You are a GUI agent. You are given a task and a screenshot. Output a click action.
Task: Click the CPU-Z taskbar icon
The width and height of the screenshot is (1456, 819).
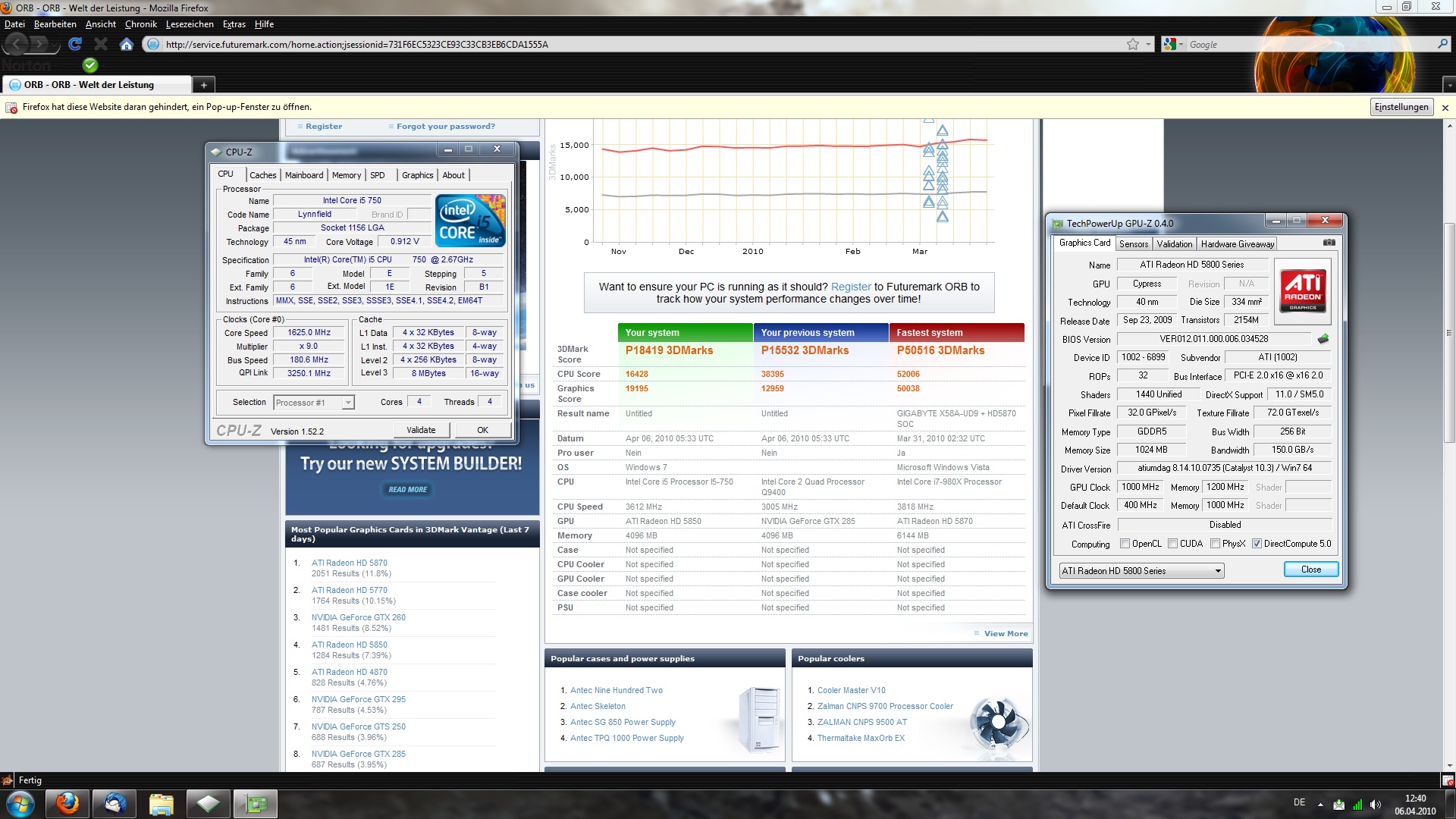coord(209,803)
